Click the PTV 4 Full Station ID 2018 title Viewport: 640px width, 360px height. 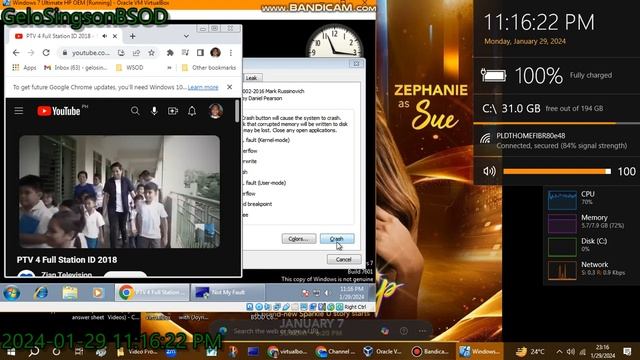point(67,260)
